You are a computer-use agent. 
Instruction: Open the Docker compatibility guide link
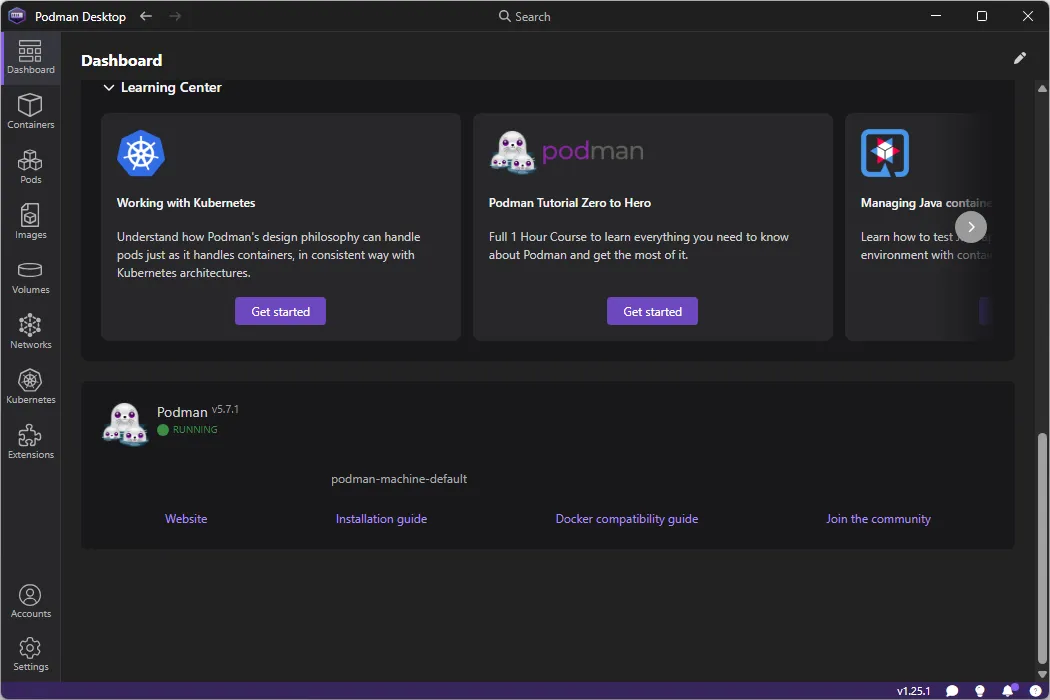(627, 518)
